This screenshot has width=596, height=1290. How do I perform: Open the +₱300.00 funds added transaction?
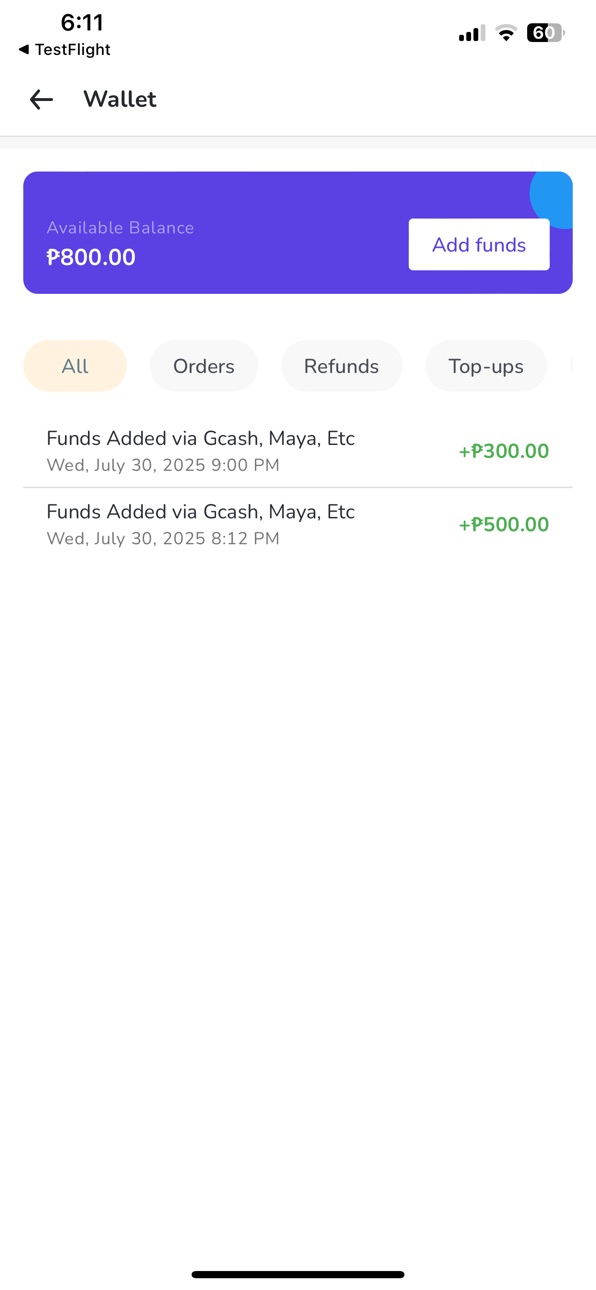tap(298, 451)
